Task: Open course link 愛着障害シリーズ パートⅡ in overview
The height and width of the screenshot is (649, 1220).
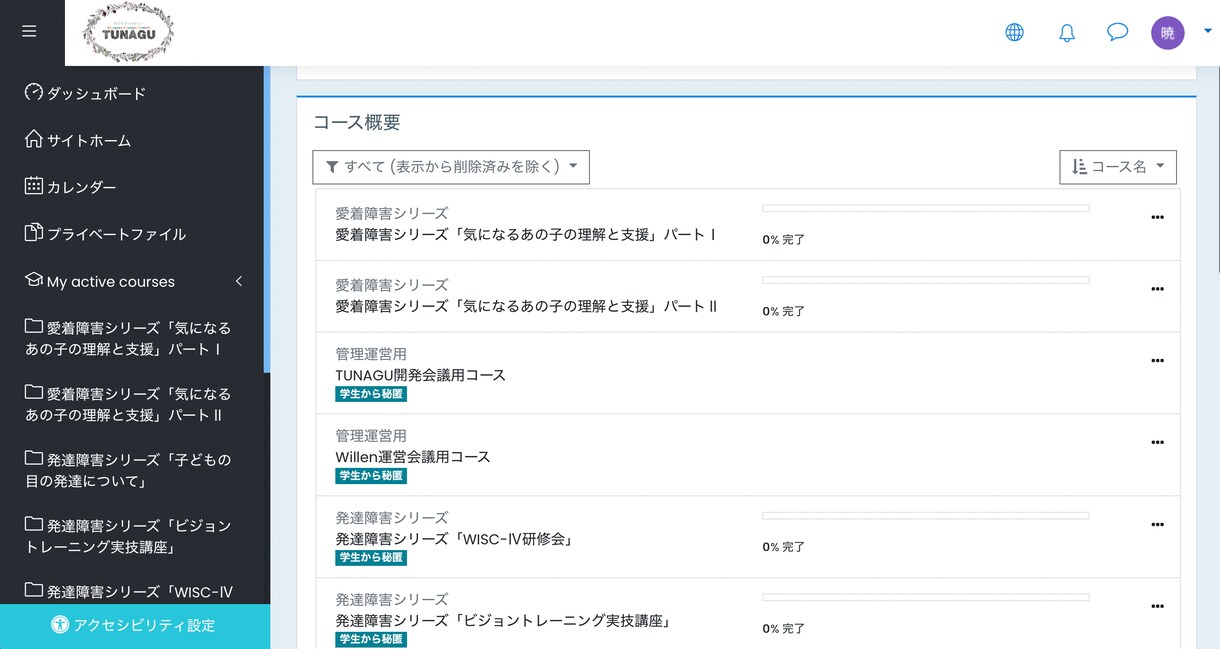Action: [526, 306]
